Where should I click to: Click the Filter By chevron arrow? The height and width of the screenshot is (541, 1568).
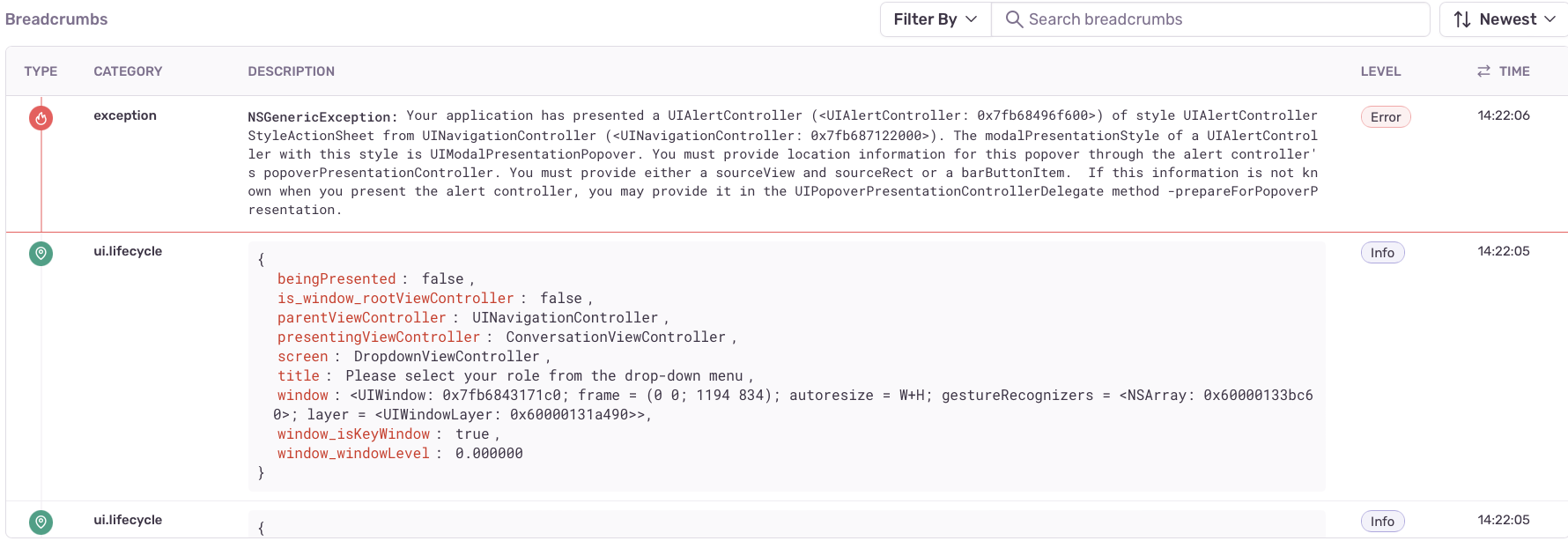coord(972,19)
